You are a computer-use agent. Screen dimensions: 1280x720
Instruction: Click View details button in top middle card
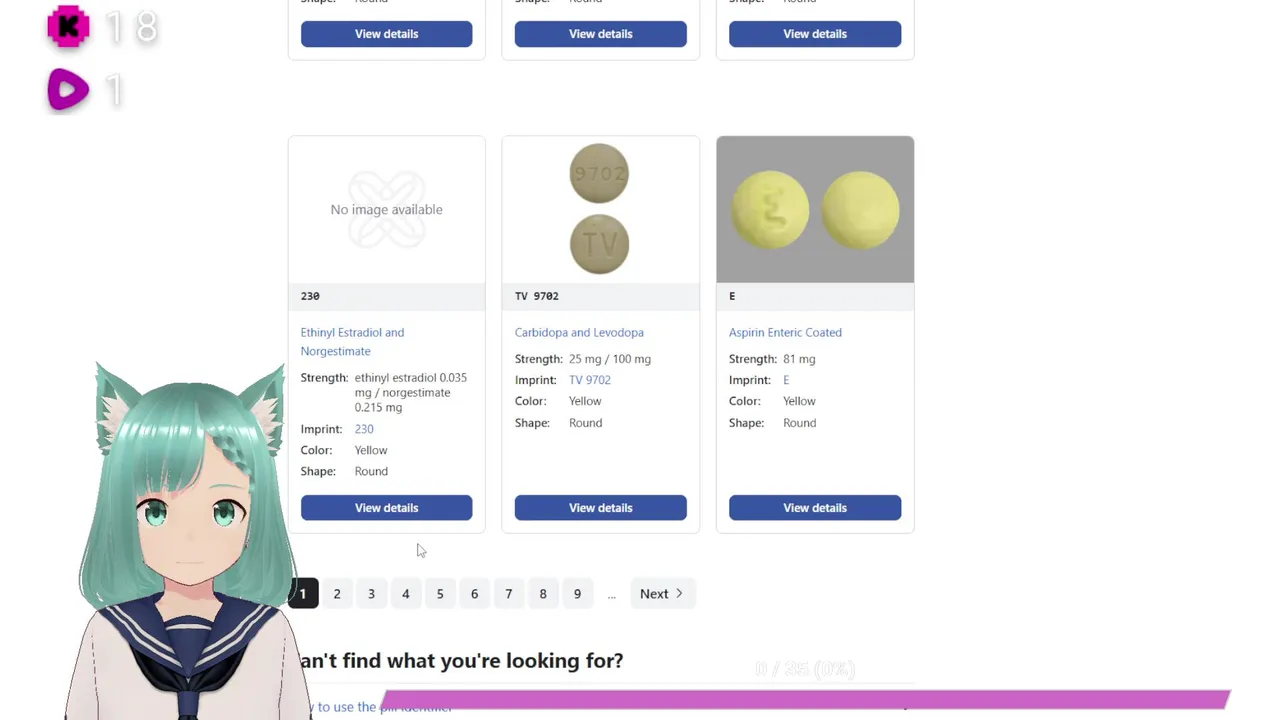pyautogui.click(x=600, y=34)
